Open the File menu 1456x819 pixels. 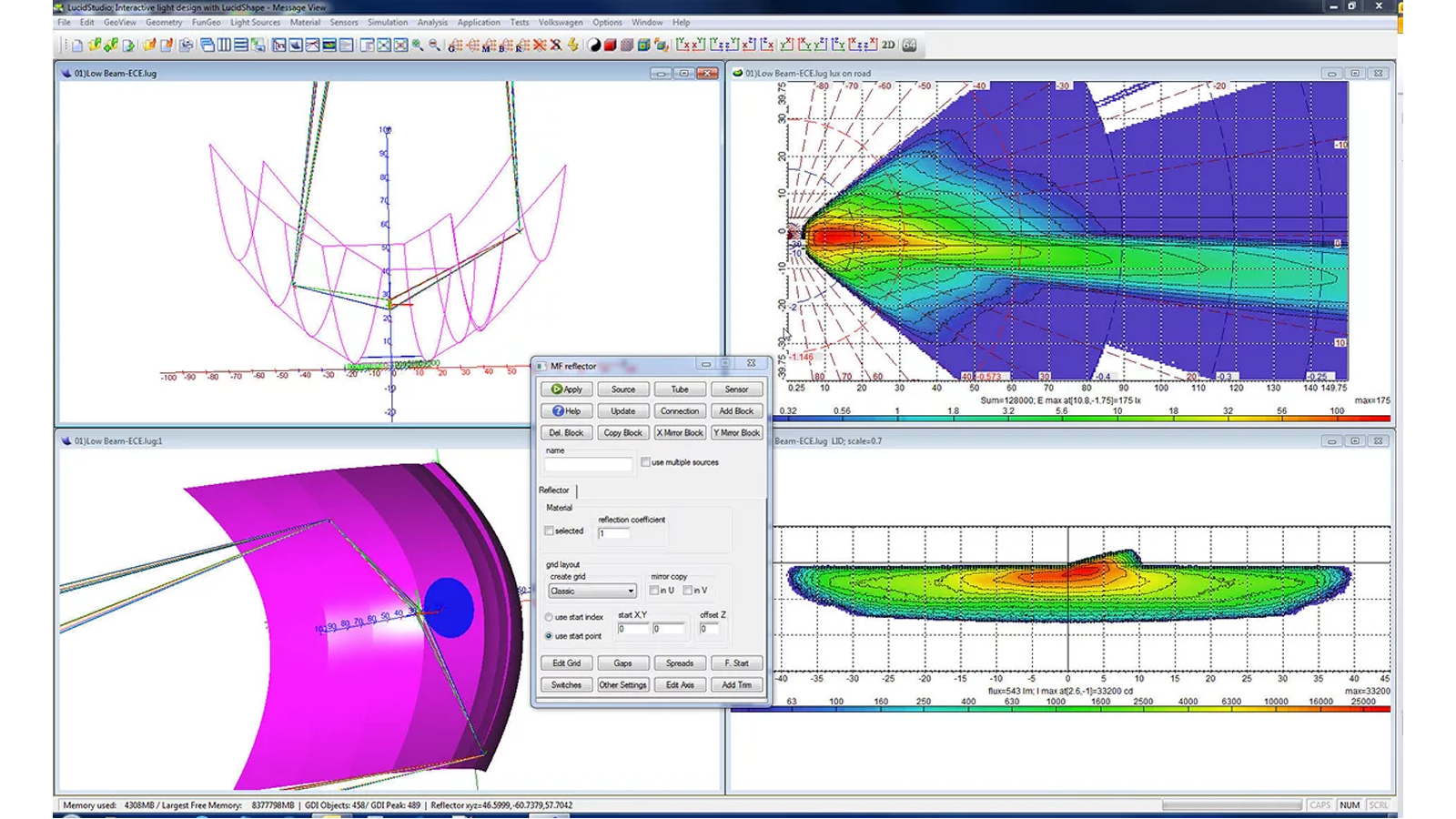(64, 22)
